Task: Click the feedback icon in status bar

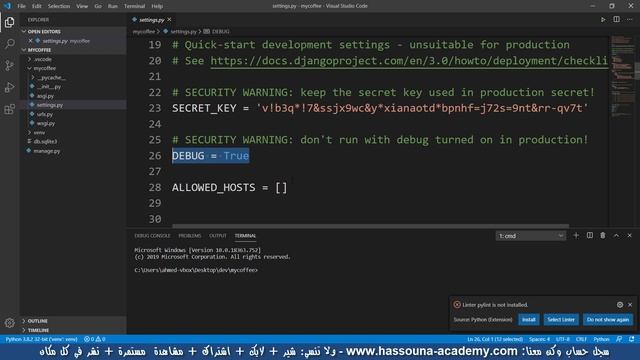Action: point(619,339)
